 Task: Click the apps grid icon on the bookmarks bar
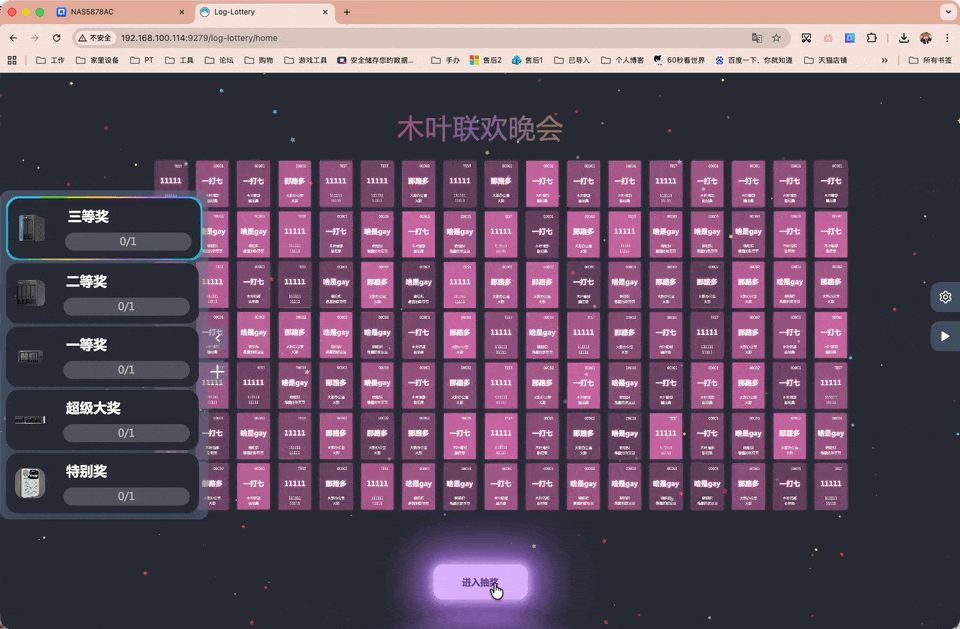point(14,61)
